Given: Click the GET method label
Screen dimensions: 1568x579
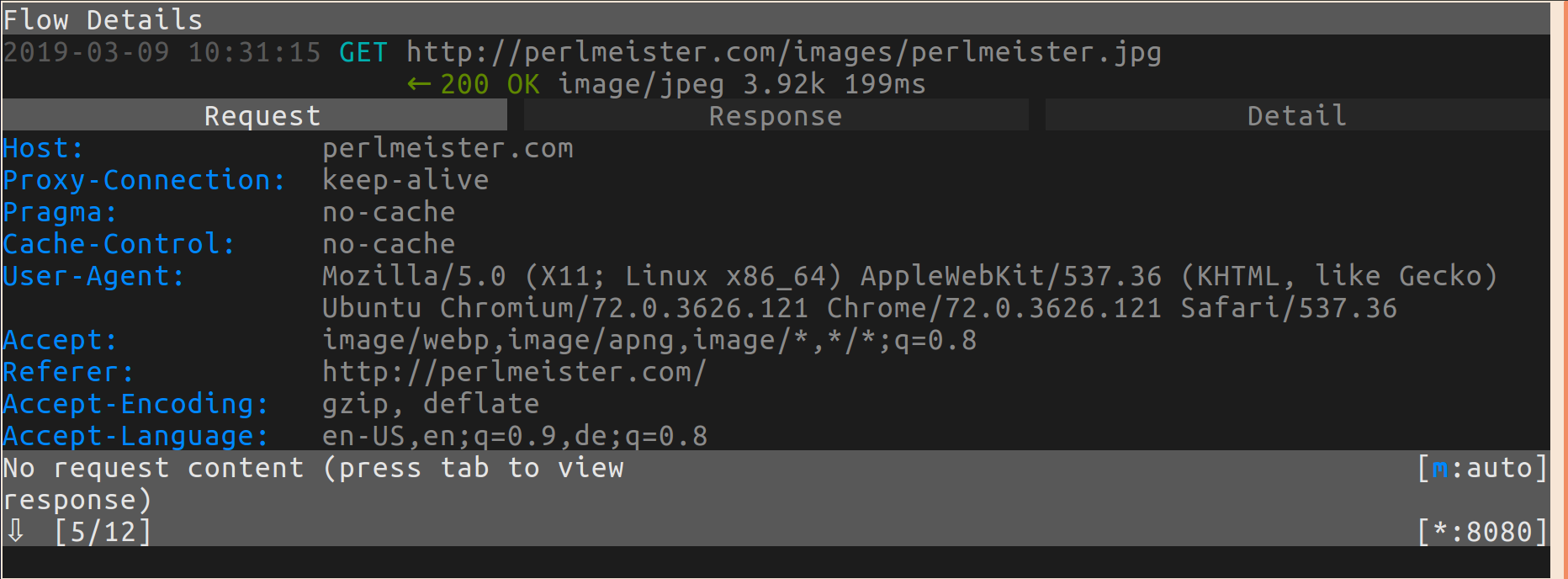Looking at the screenshot, I should coord(363,52).
